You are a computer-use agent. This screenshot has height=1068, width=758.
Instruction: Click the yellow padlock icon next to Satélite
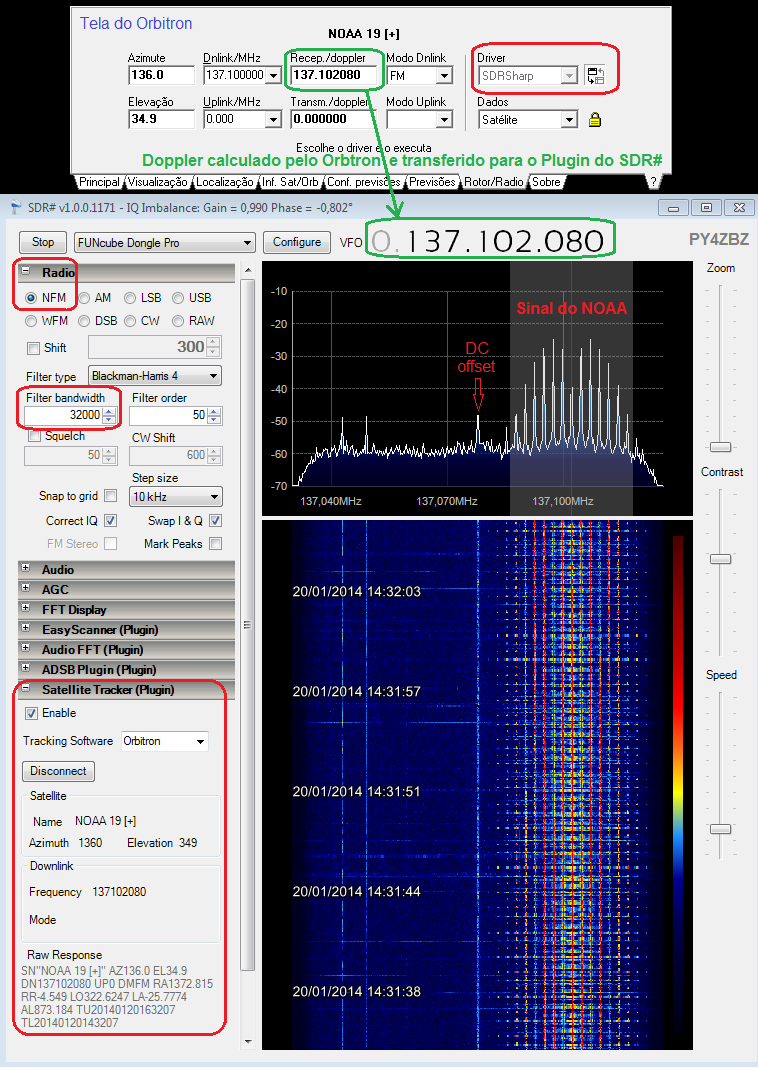595,120
